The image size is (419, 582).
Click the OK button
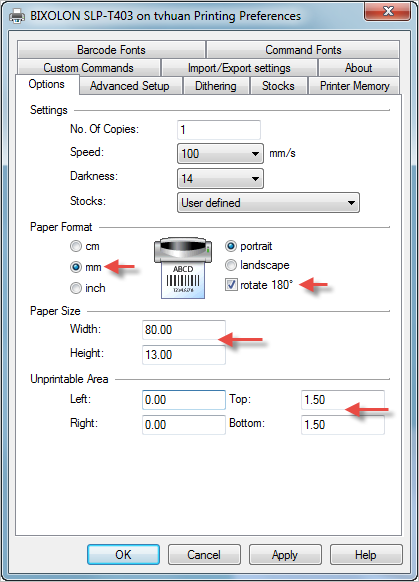(x=123, y=555)
